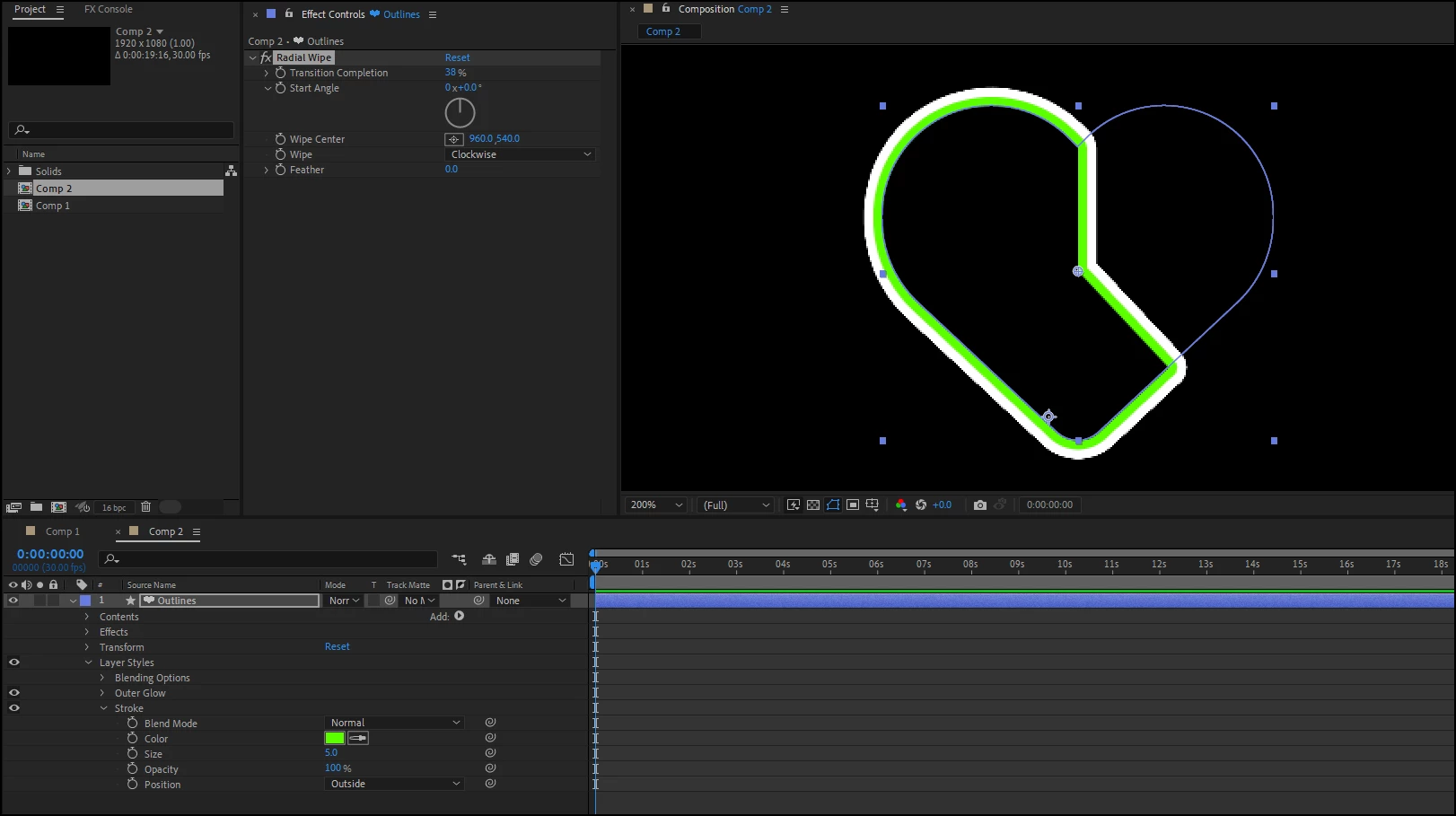Switch to the Project panel tab

(30, 9)
